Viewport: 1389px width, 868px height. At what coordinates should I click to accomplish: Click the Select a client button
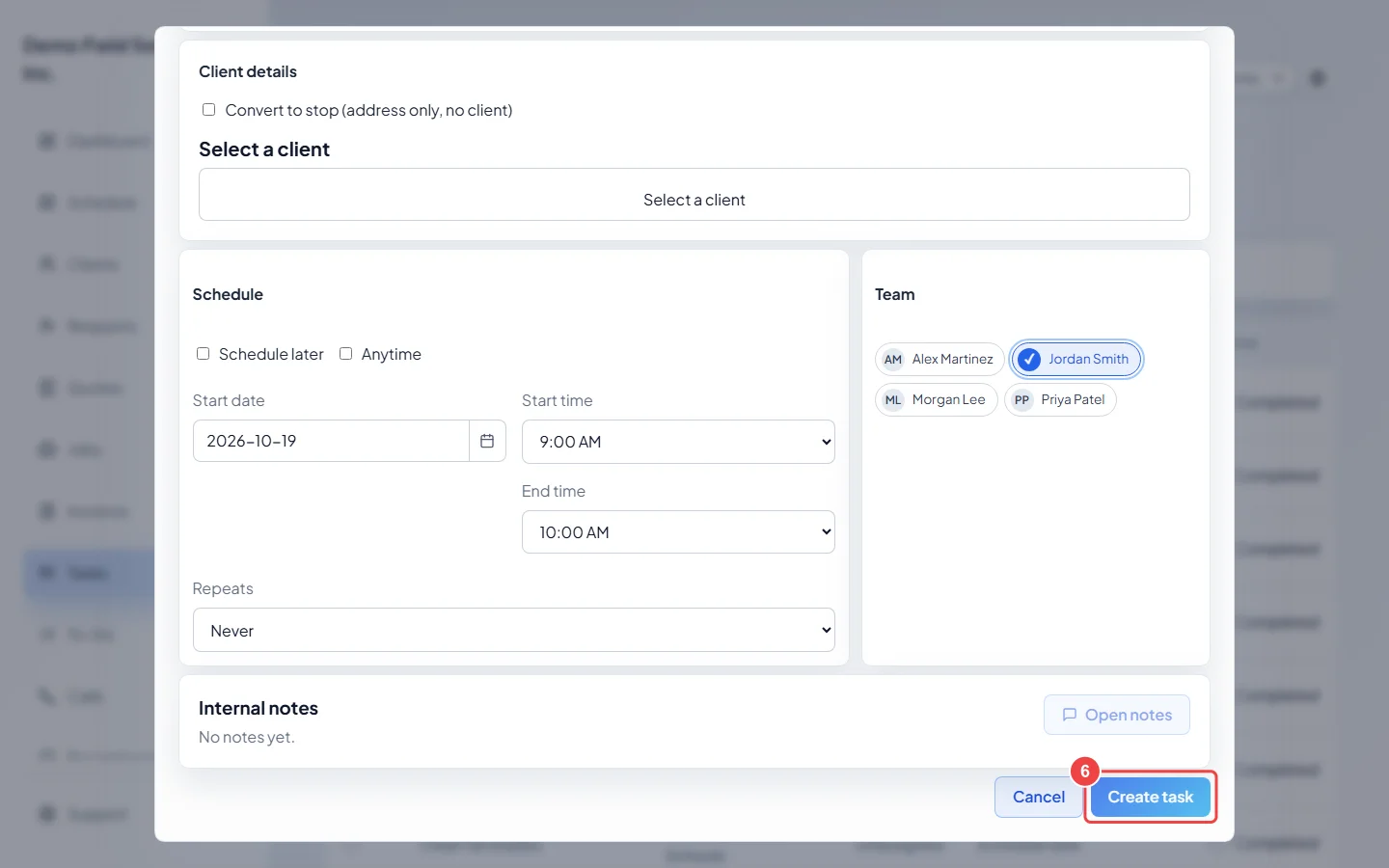(694, 195)
